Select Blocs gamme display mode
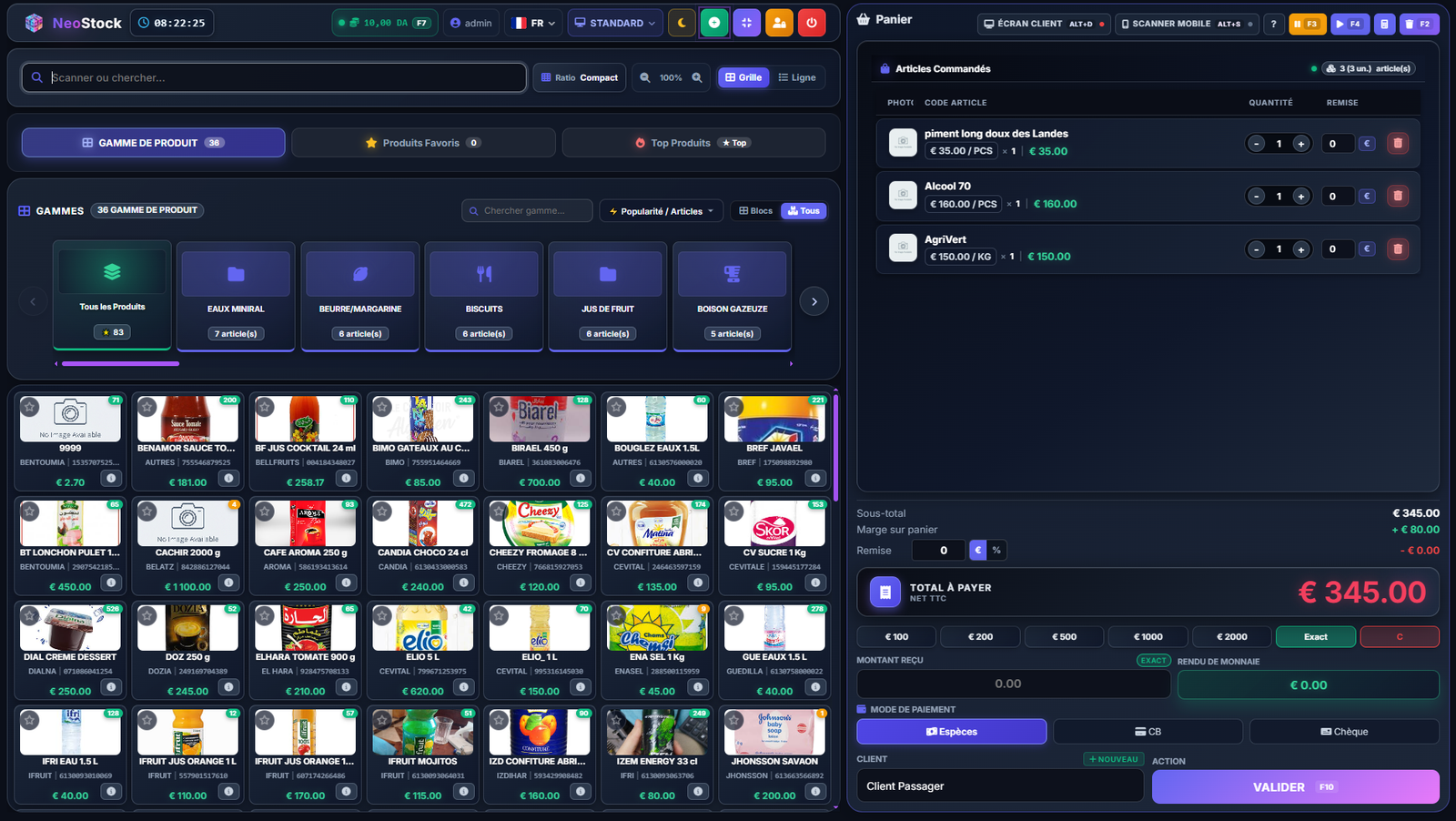The image size is (1456, 821). 755,210
